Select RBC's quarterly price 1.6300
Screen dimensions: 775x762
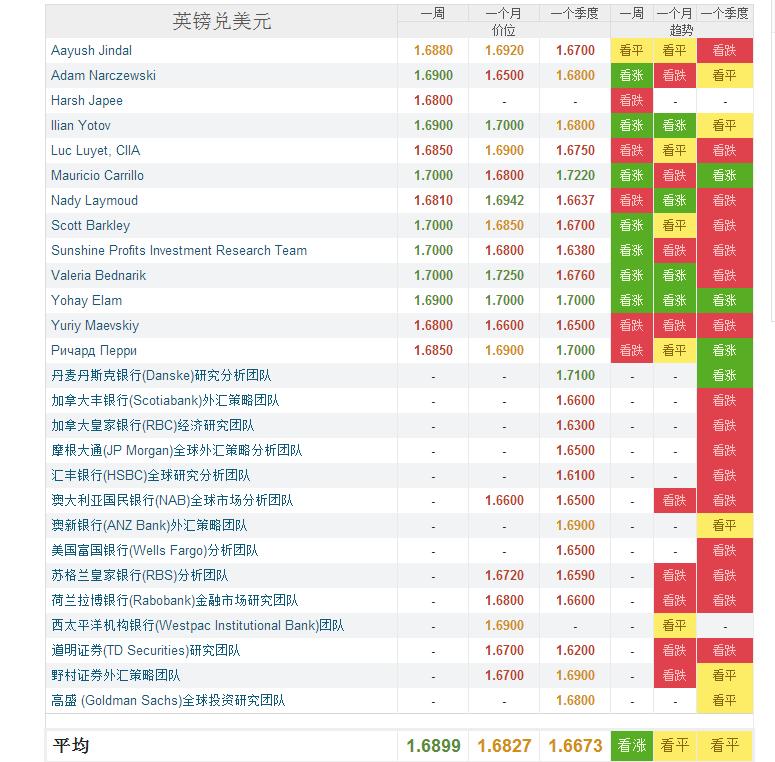575,425
